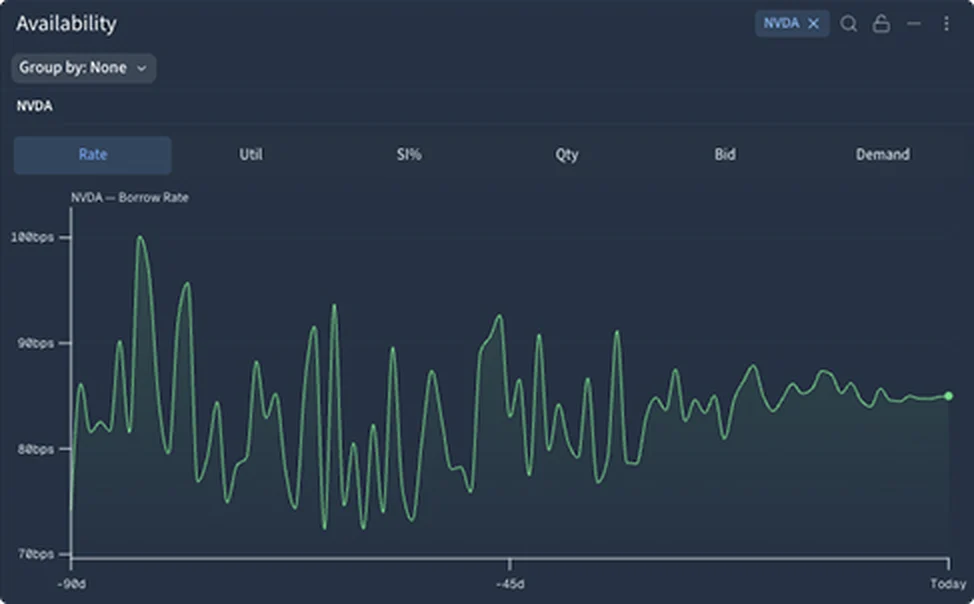Click the NVDA ticker tag label
The width and height of the screenshot is (974, 604).
[781, 23]
